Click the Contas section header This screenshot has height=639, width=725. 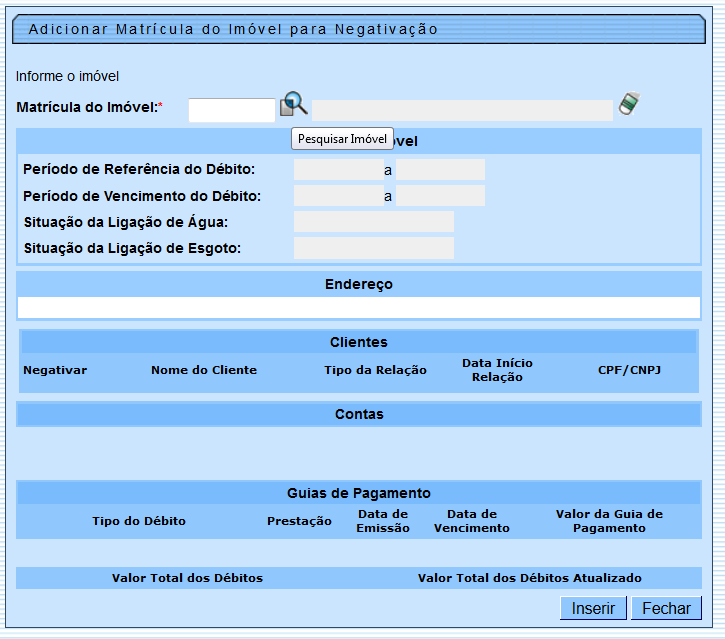click(358, 414)
